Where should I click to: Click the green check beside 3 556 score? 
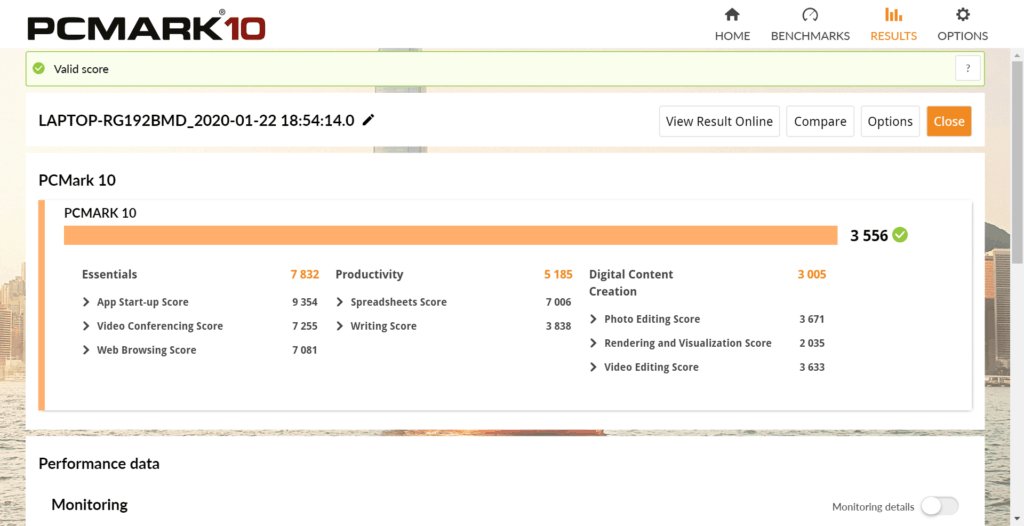pos(900,235)
